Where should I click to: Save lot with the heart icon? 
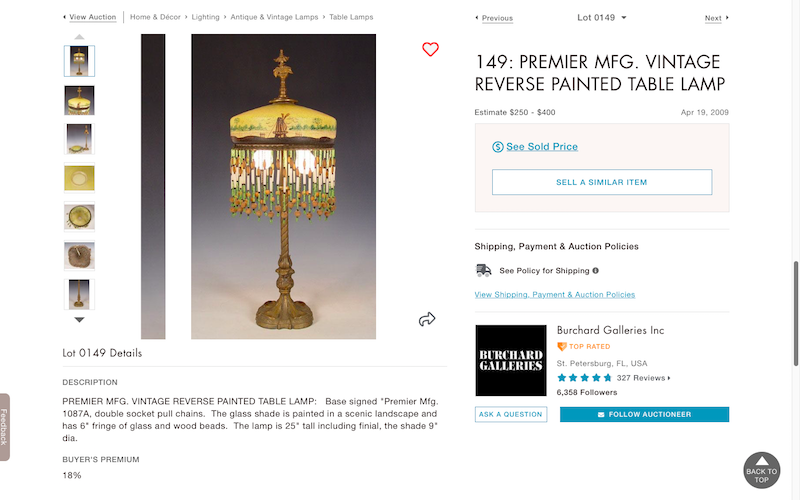[x=430, y=49]
